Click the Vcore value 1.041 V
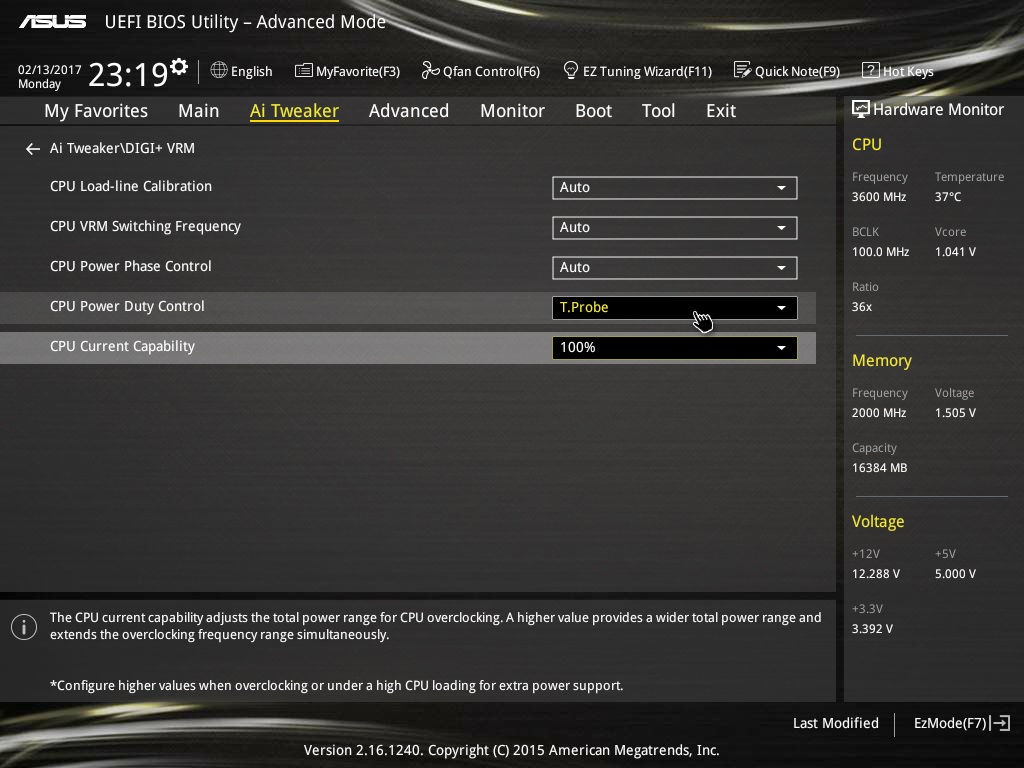The height and width of the screenshot is (768, 1024). tap(955, 251)
